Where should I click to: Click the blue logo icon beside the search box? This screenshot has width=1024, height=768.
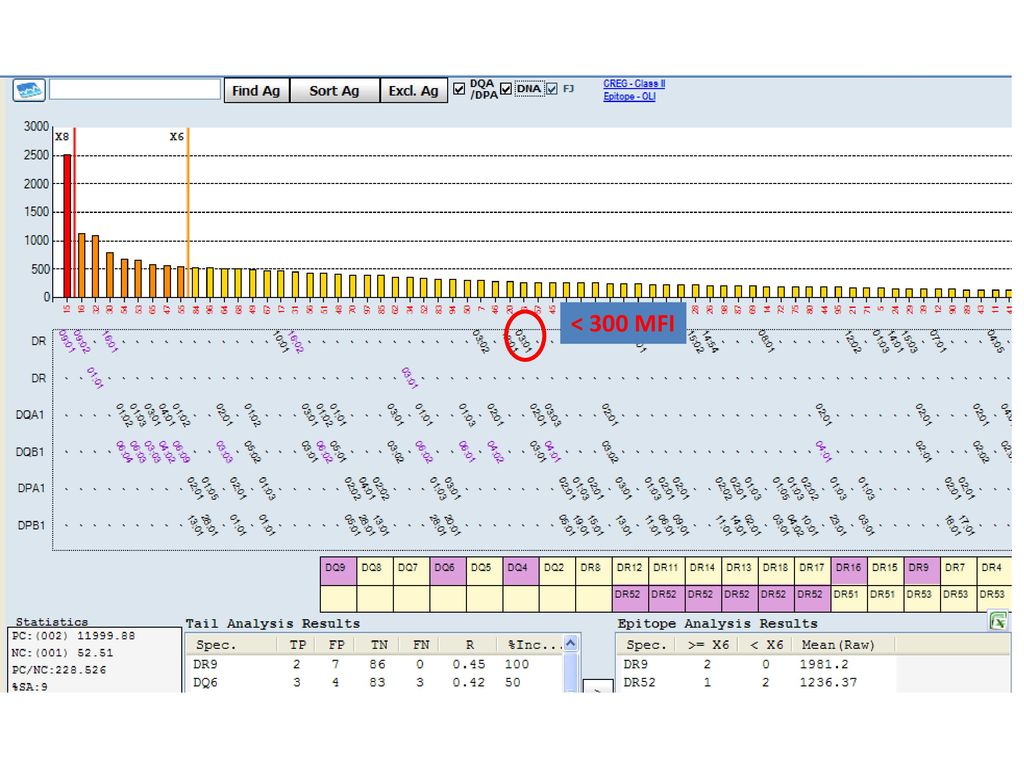pyautogui.click(x=29, y=89)
